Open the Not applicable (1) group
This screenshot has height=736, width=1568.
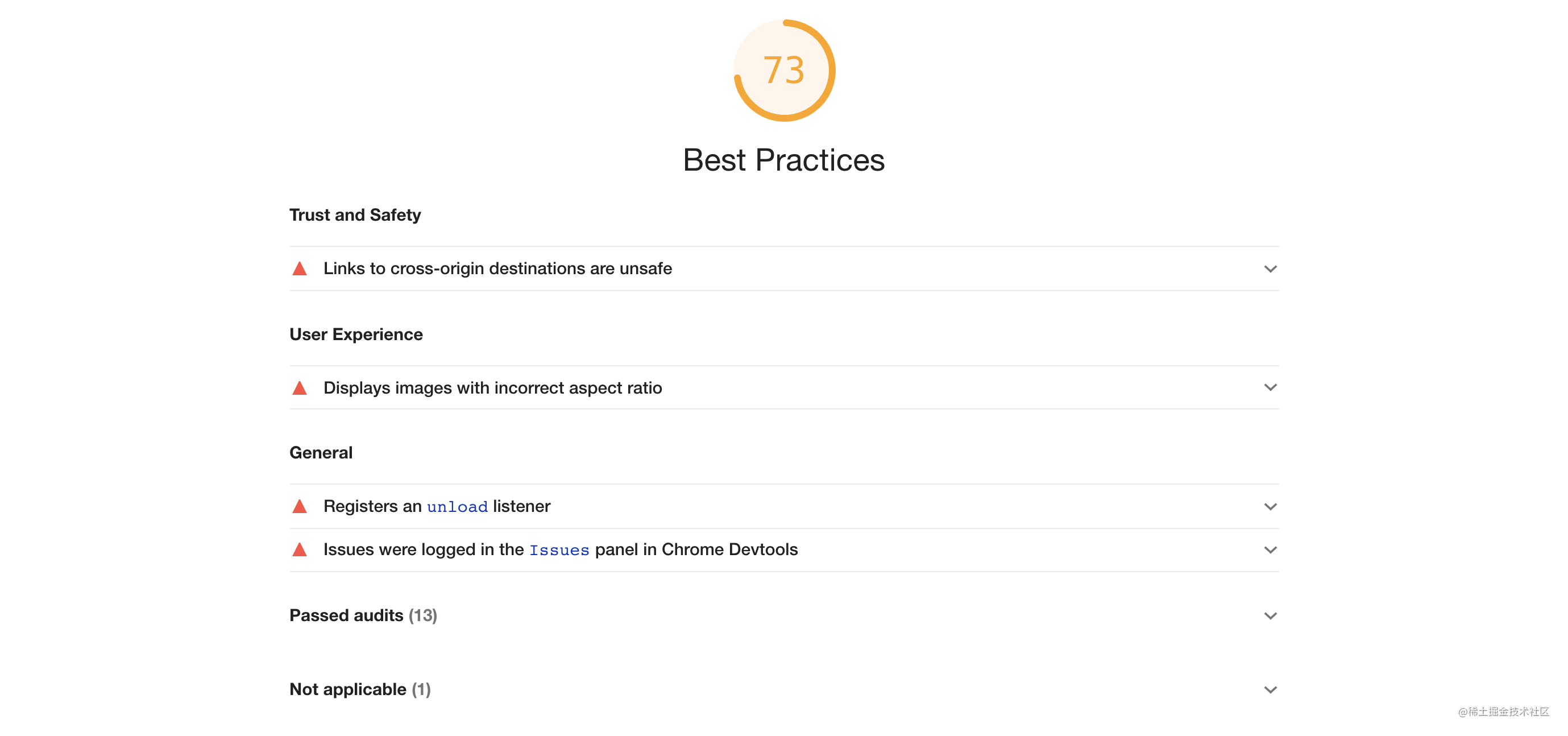[784, 689]
